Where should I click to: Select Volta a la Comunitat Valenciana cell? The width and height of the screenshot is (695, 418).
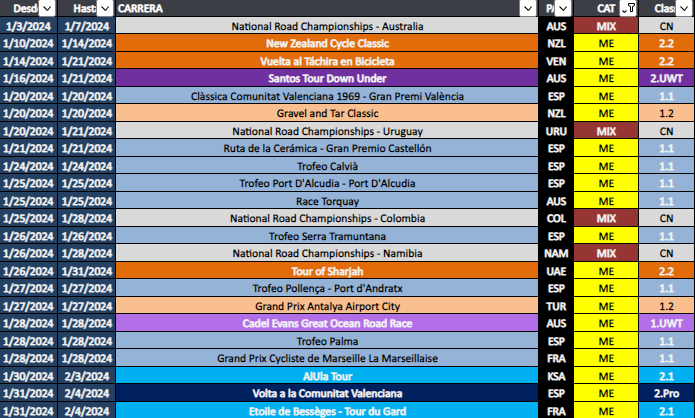[x=327, y=394]
